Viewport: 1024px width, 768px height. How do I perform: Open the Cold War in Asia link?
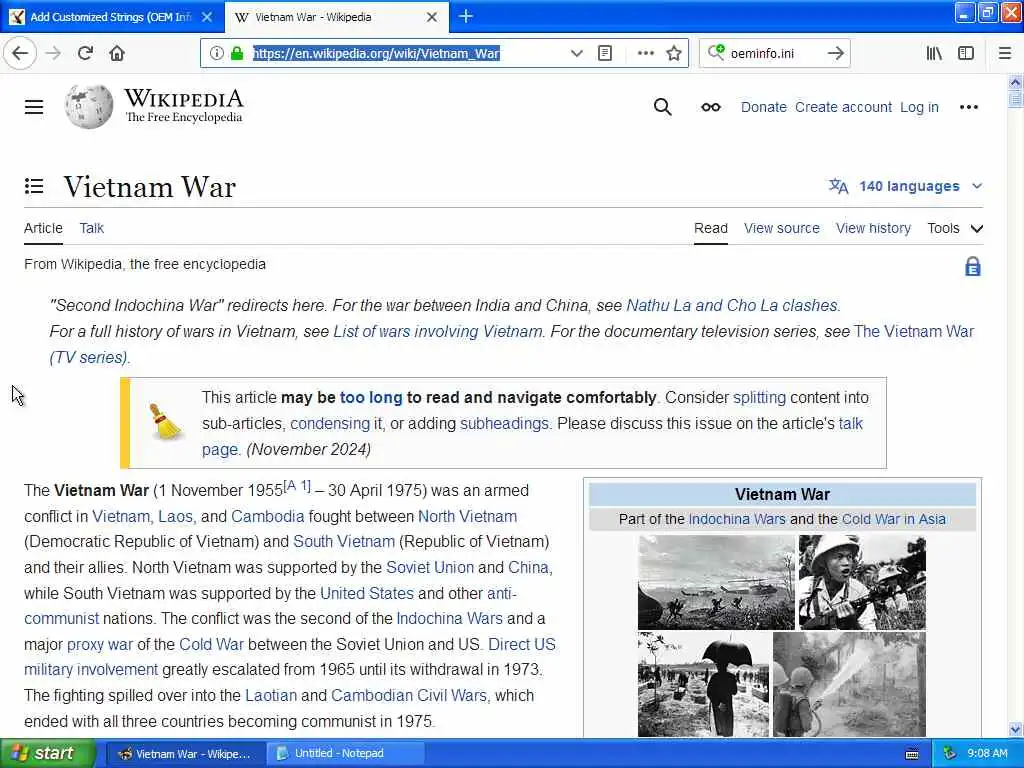click(x=893, y=519)
